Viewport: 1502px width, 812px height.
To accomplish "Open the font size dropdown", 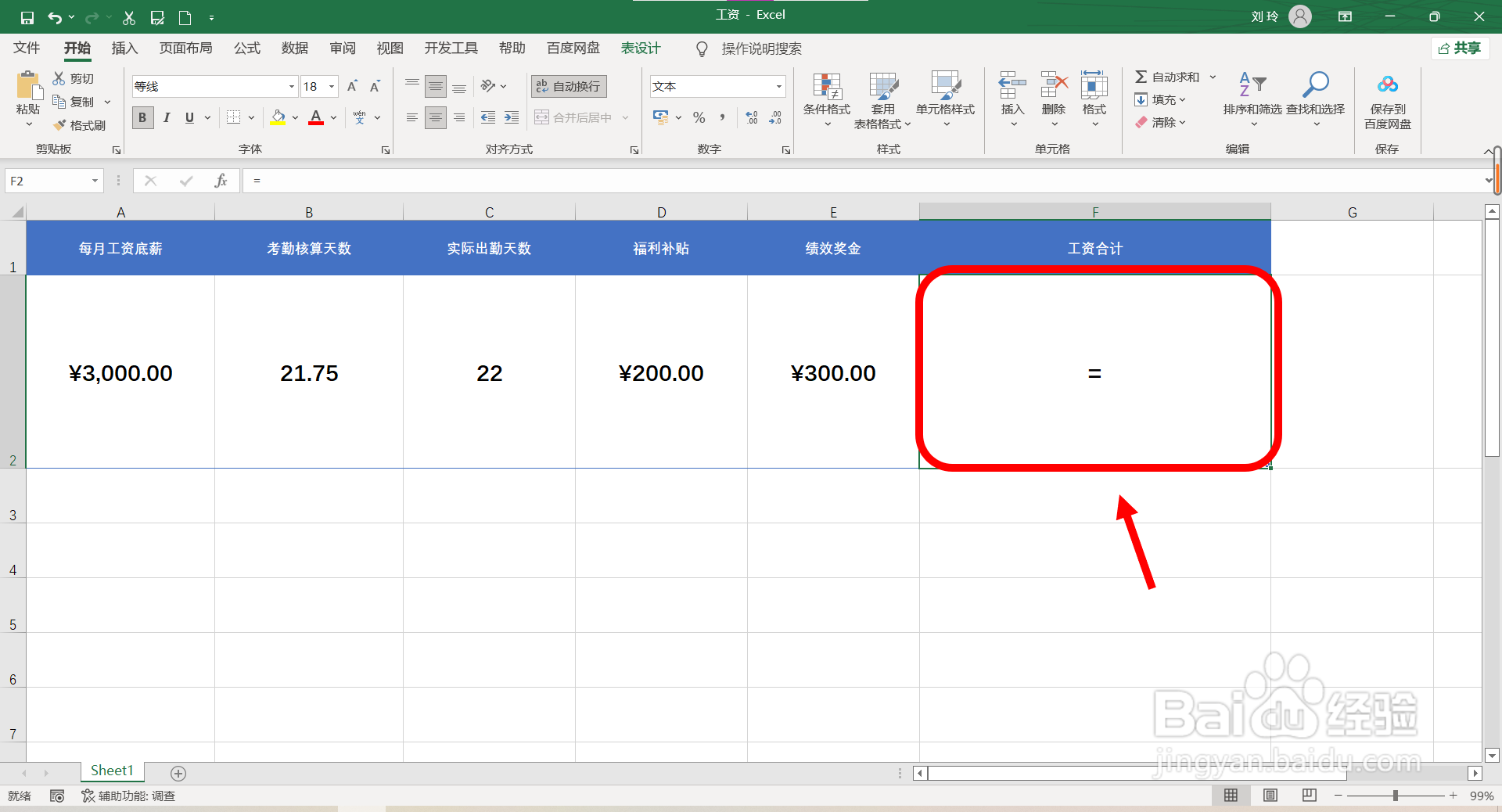I will [x=331, y=86].
